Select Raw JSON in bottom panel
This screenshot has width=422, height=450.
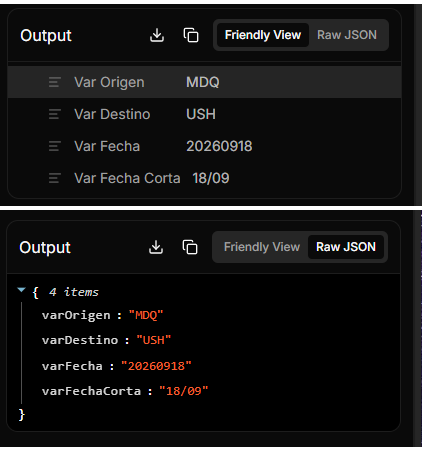pyautogui.click(x=346, y=247)
